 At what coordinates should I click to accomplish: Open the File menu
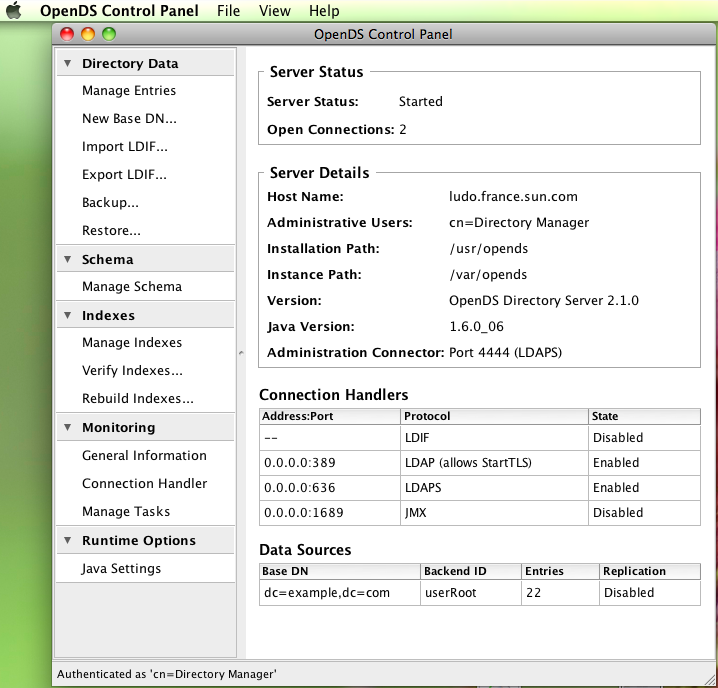tap(228, 11)
